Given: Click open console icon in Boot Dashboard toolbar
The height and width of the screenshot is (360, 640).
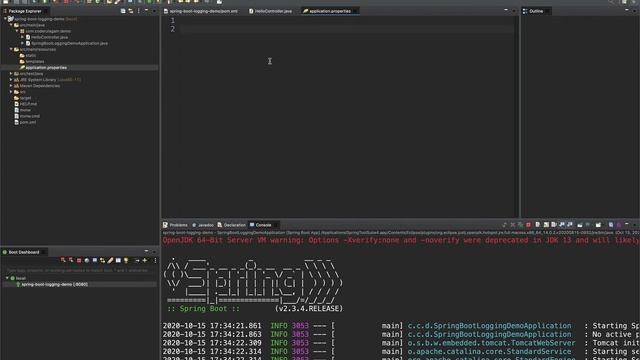Looking at the screenshot, I should 95,260.
